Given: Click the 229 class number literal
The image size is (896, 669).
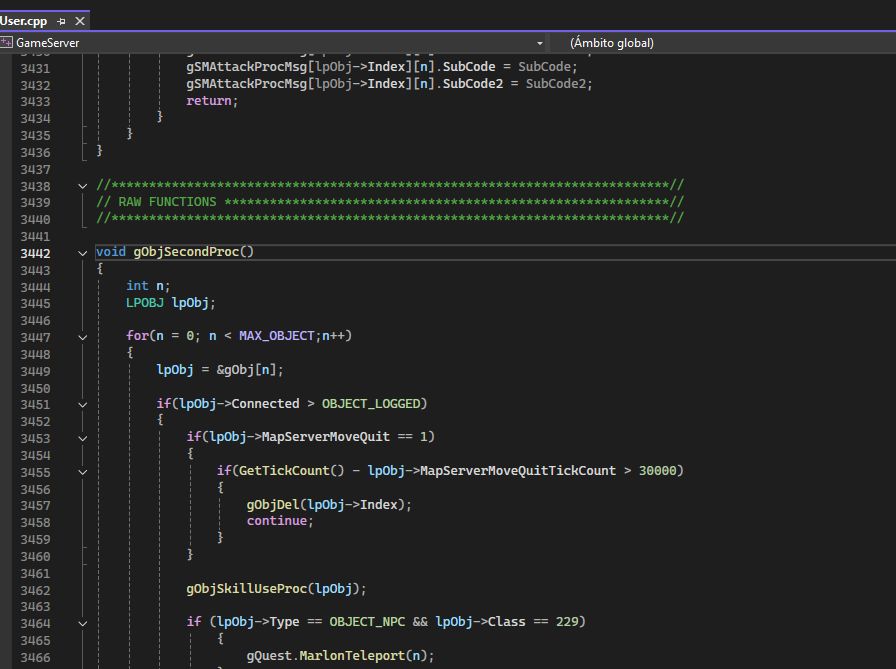Looking at the screenshot, I should point(567,622).
